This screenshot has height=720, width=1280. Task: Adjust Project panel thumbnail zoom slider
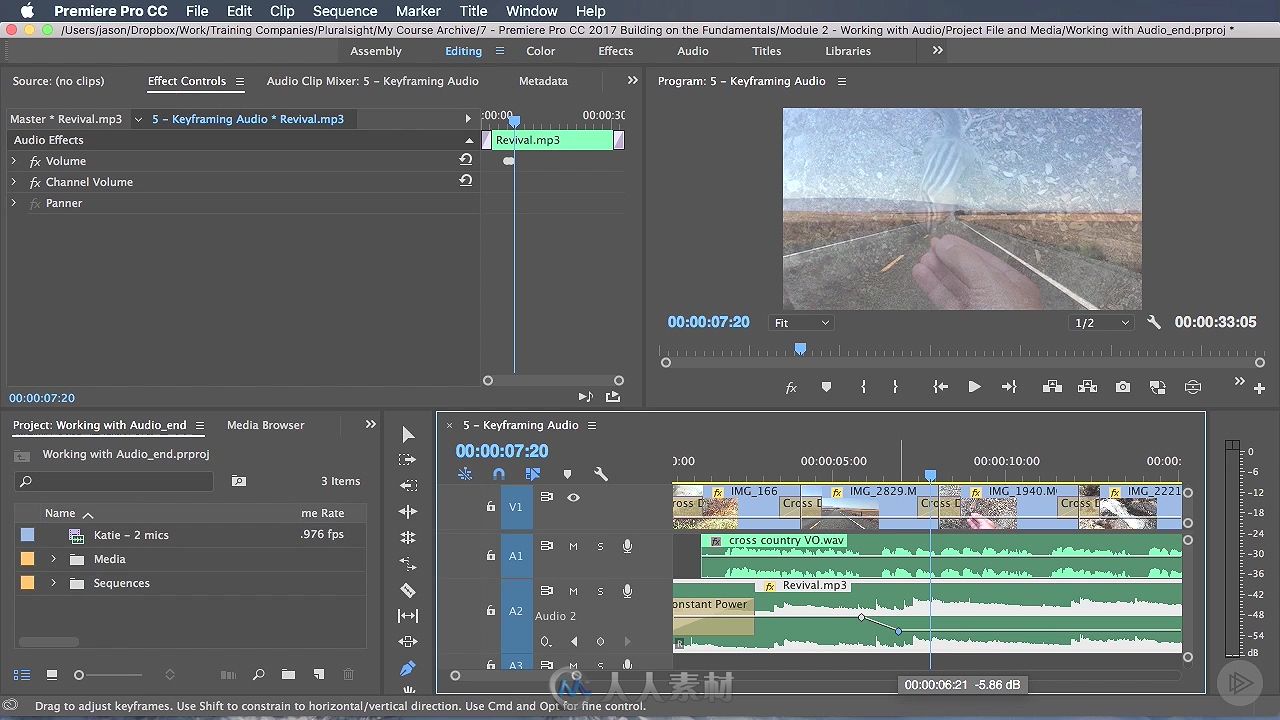[79, 675]
